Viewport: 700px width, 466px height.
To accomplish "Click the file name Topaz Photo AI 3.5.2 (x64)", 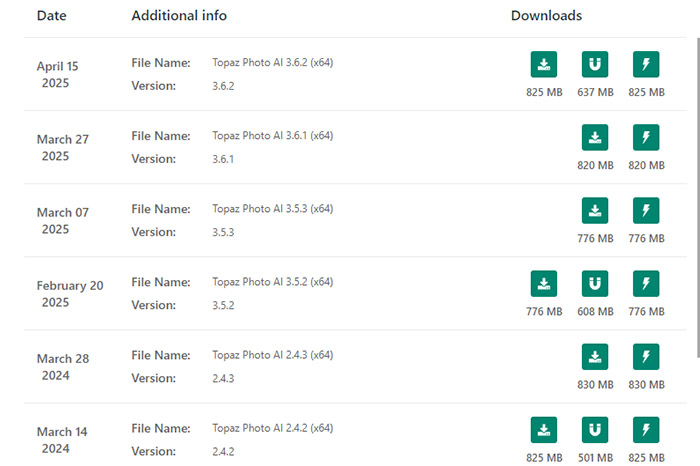I will point(273,282).
